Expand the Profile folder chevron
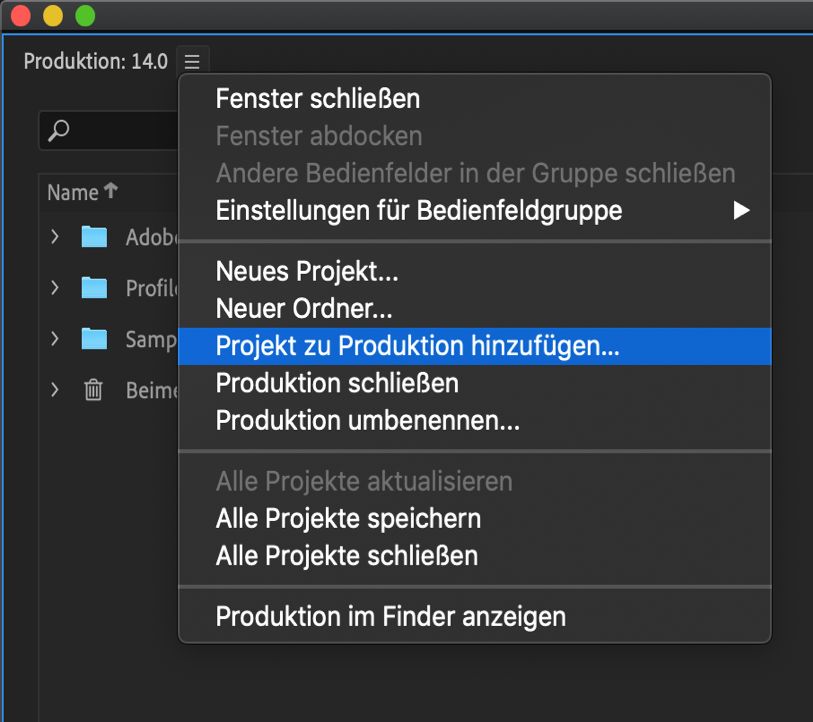This screenshot has width=813, height=722. 55,288
